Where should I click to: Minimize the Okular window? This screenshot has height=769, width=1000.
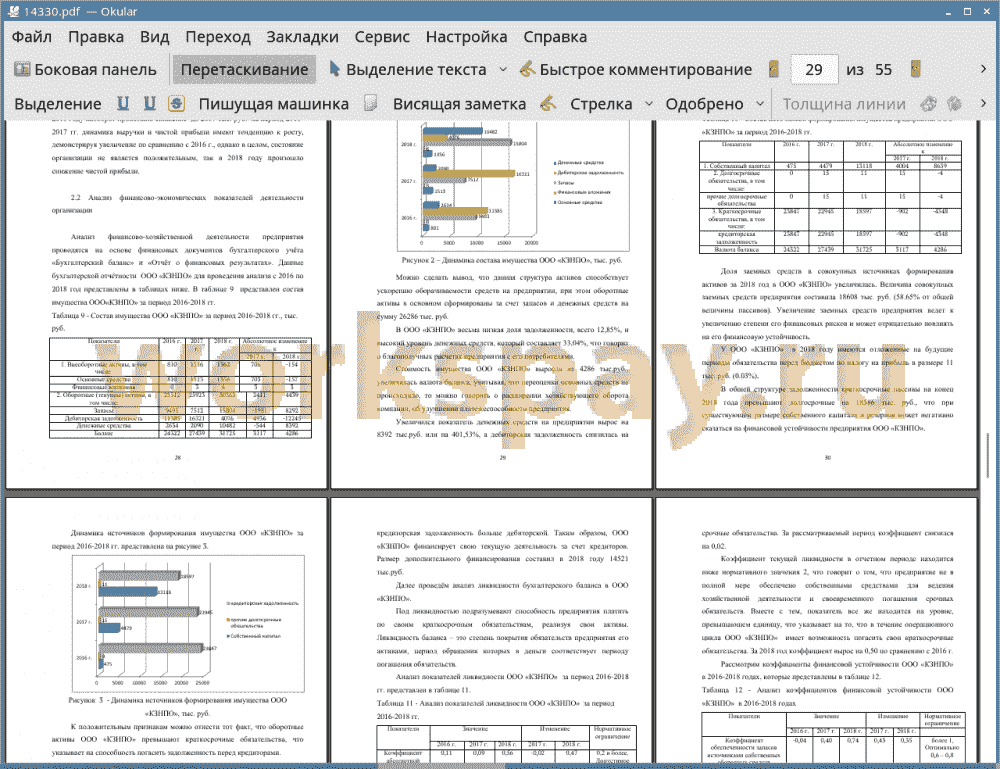pos(949,11)
